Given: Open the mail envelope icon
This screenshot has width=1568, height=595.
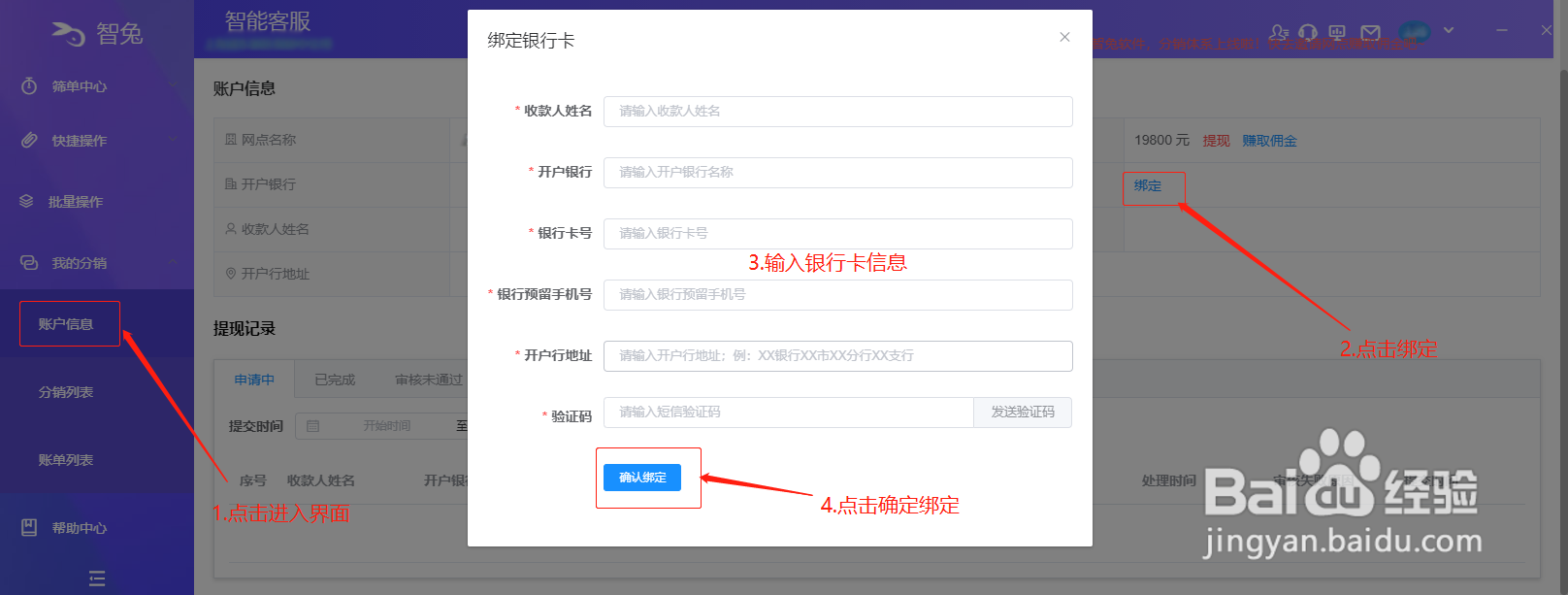Looking at the screenshot, I should [1370, 33].
